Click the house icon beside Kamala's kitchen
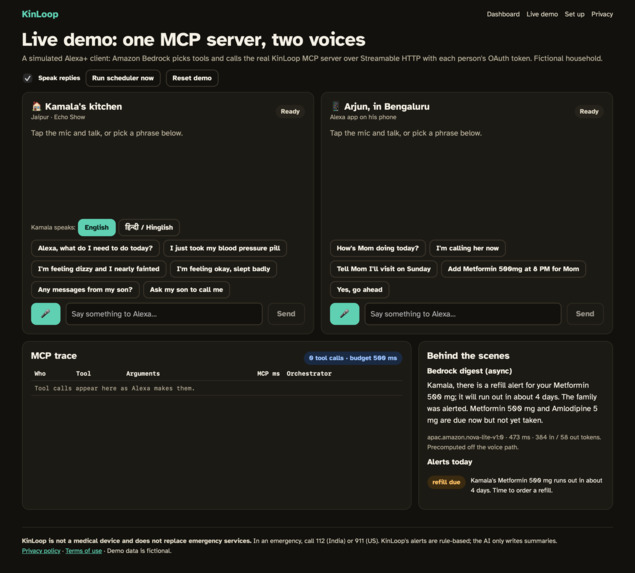Viewport: 635px width, 573px height. (36, 107)
